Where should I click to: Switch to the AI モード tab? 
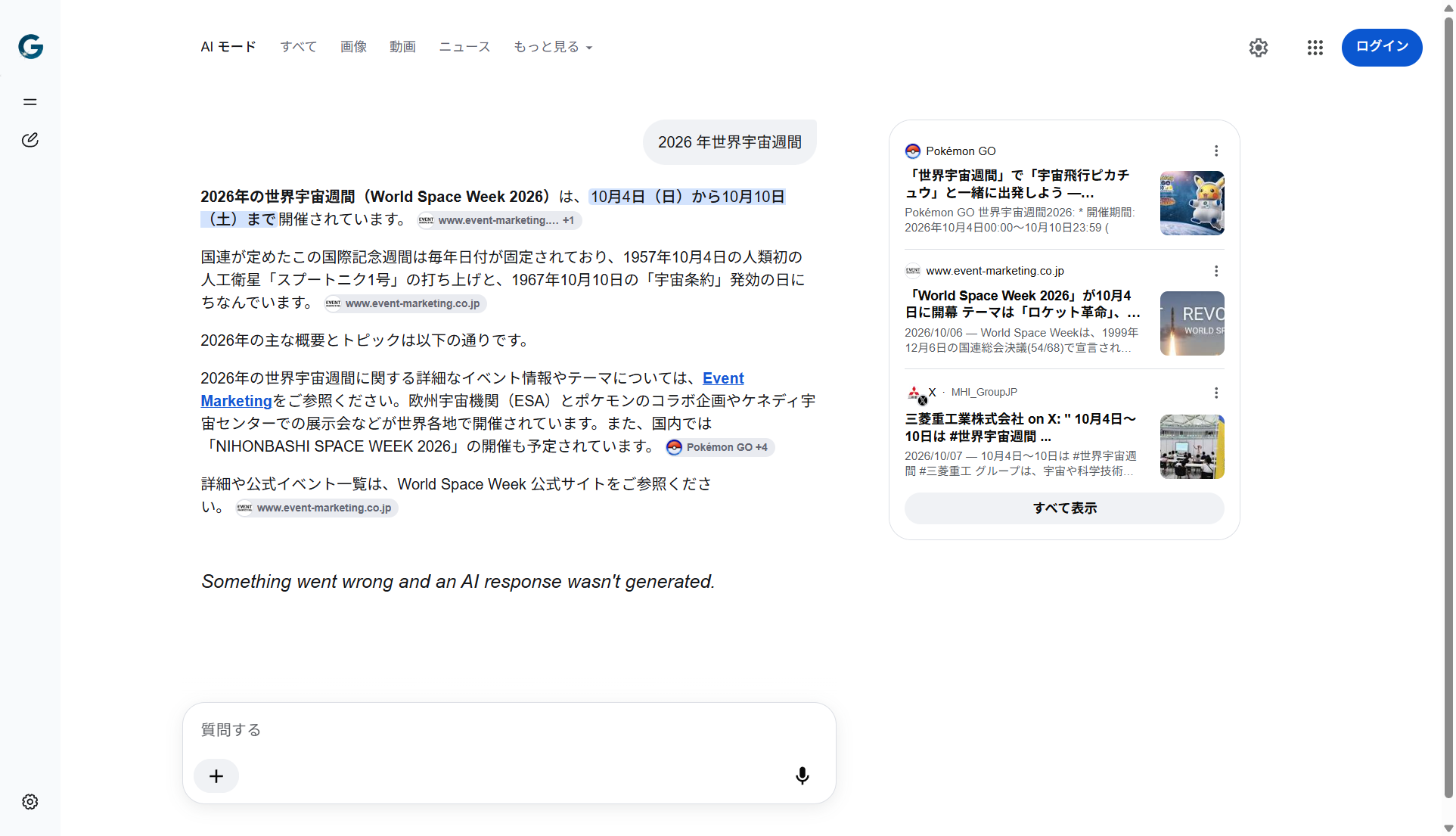tap(228, 47)
